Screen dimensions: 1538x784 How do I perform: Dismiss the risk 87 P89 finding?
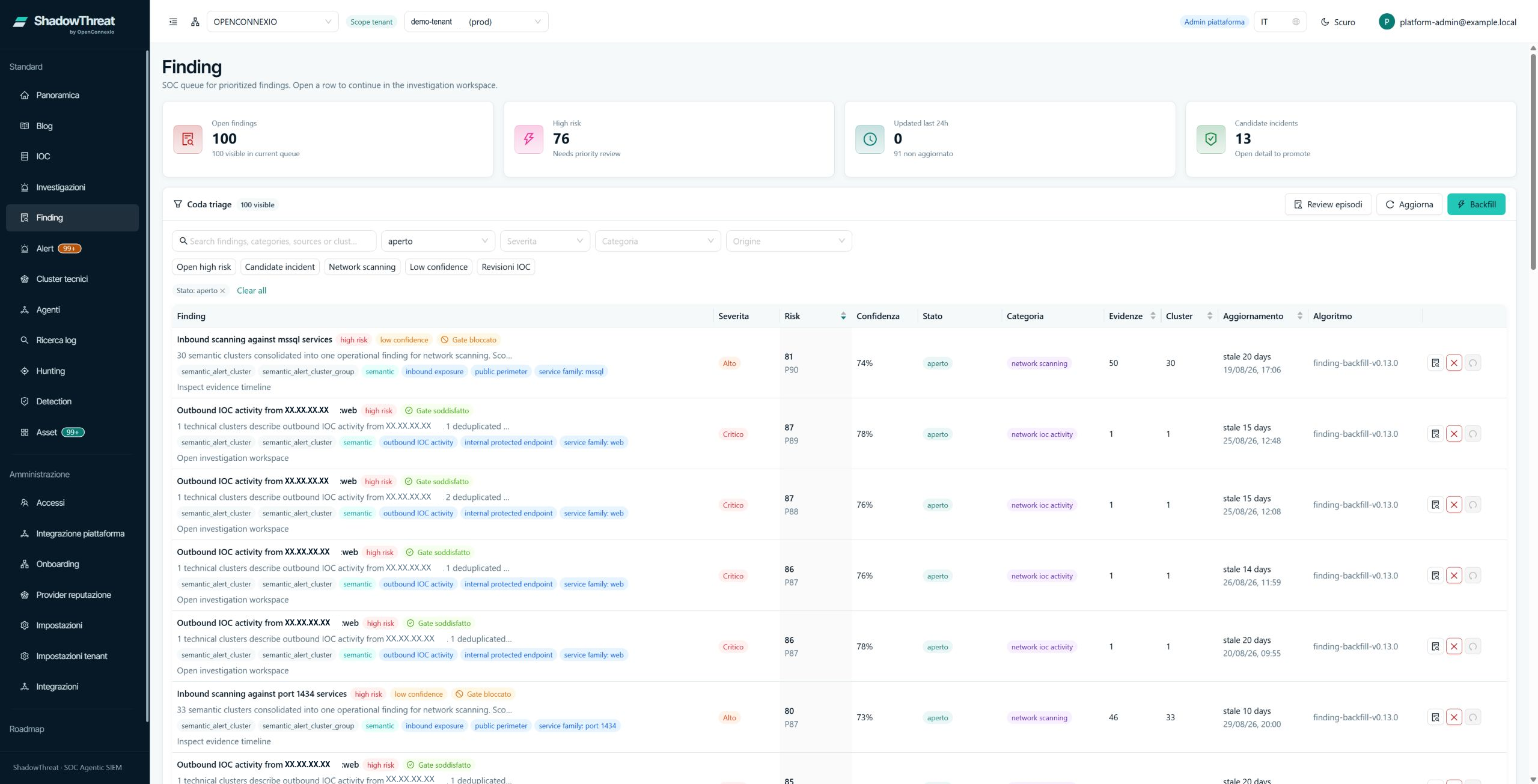1454,434
